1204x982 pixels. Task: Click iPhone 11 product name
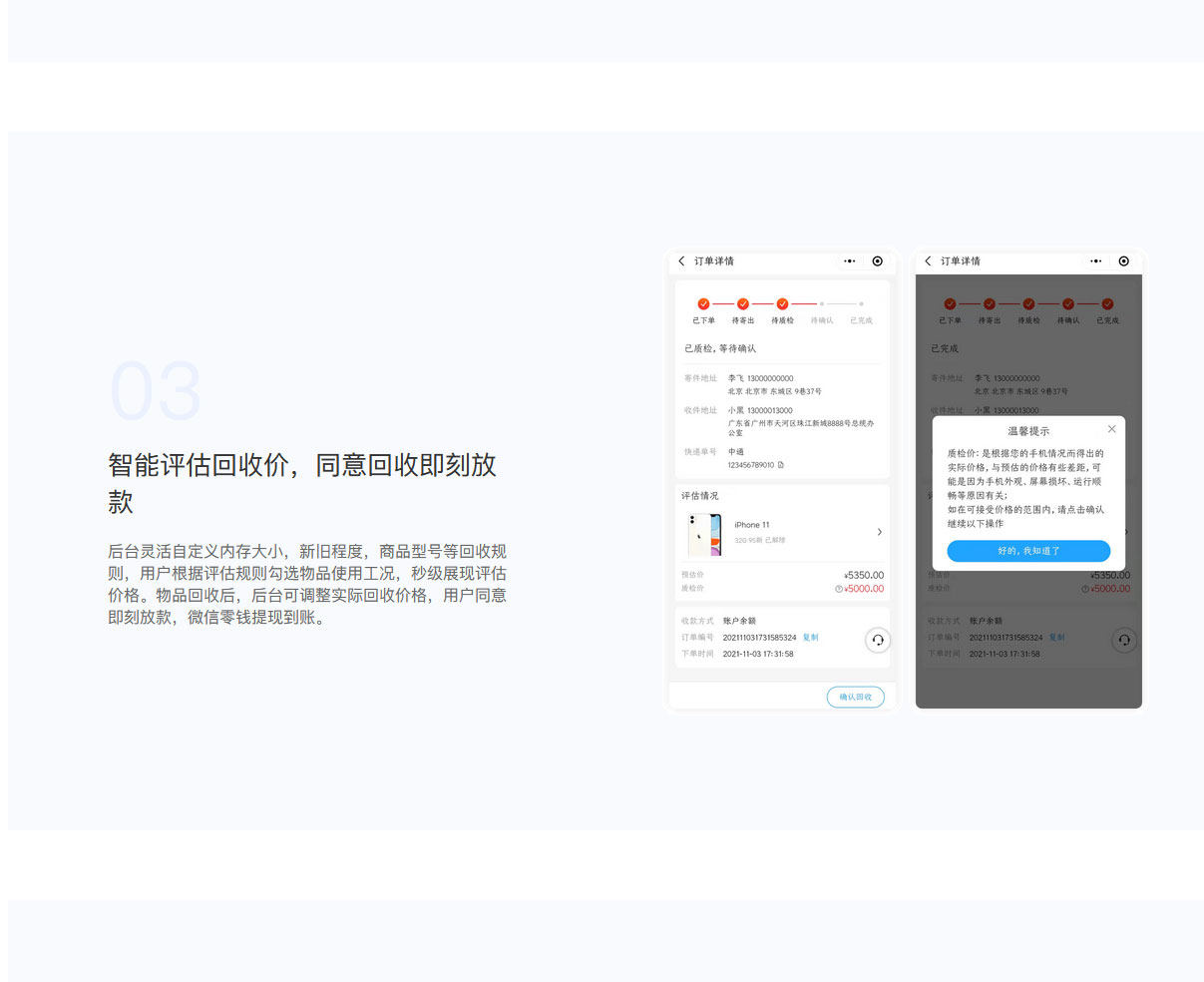(752, 525)
